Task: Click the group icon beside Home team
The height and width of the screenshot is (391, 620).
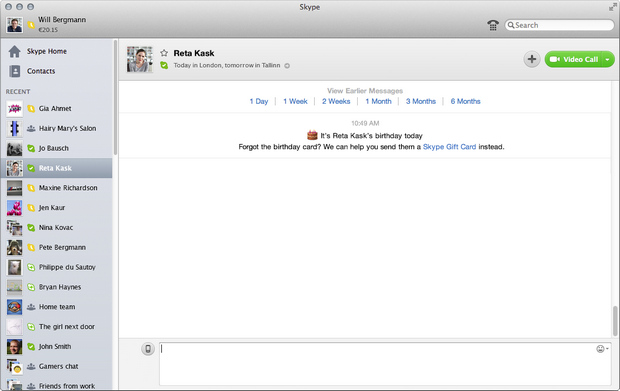Action: (31, 307)
